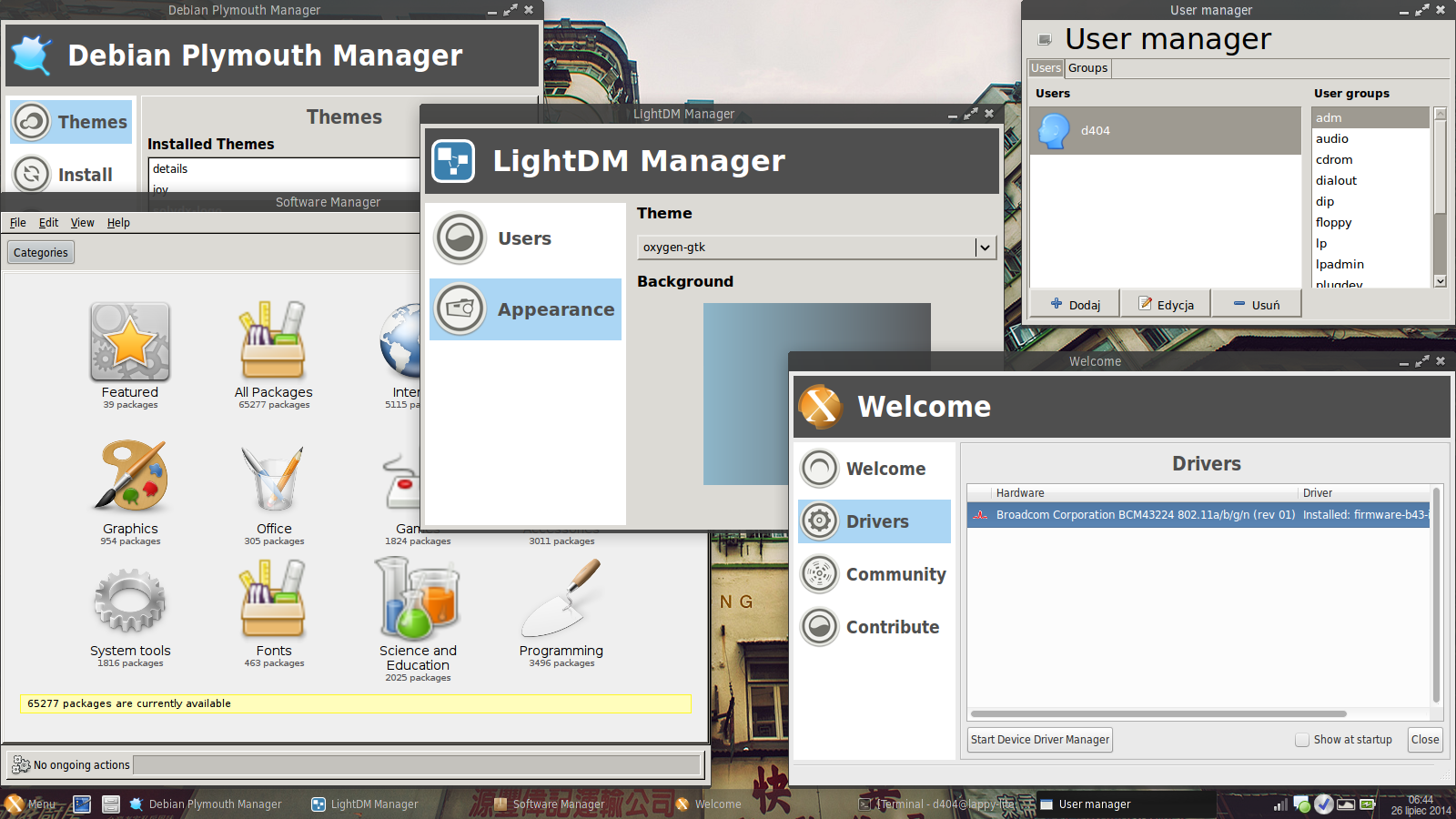Open the Help menu in Software Manager
Viewport: 1456px width, 819px height.
(118, 223)
